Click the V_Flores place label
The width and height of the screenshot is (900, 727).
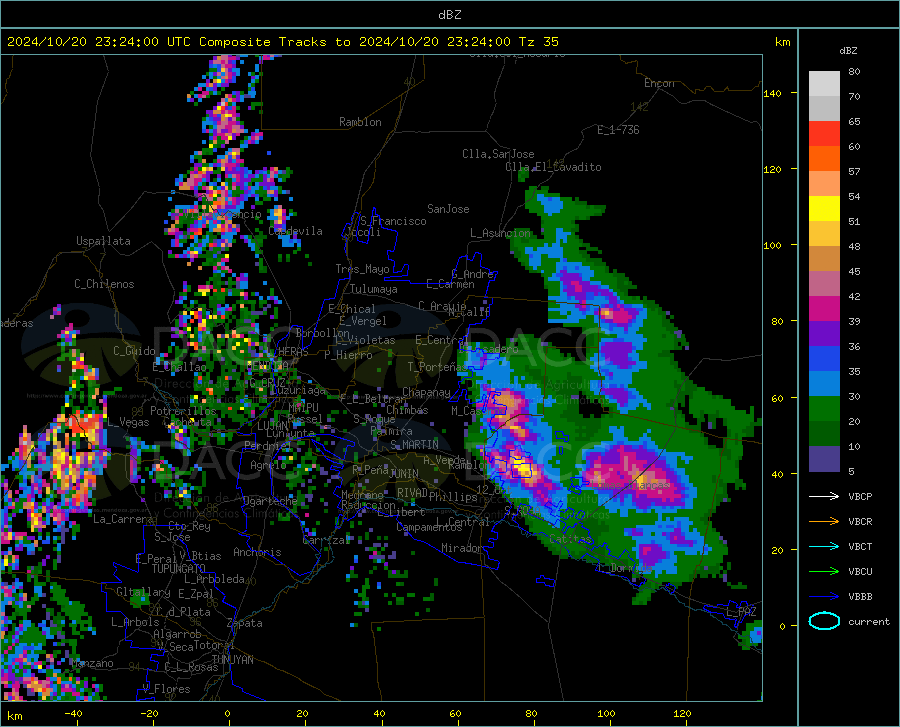(166, 689)
